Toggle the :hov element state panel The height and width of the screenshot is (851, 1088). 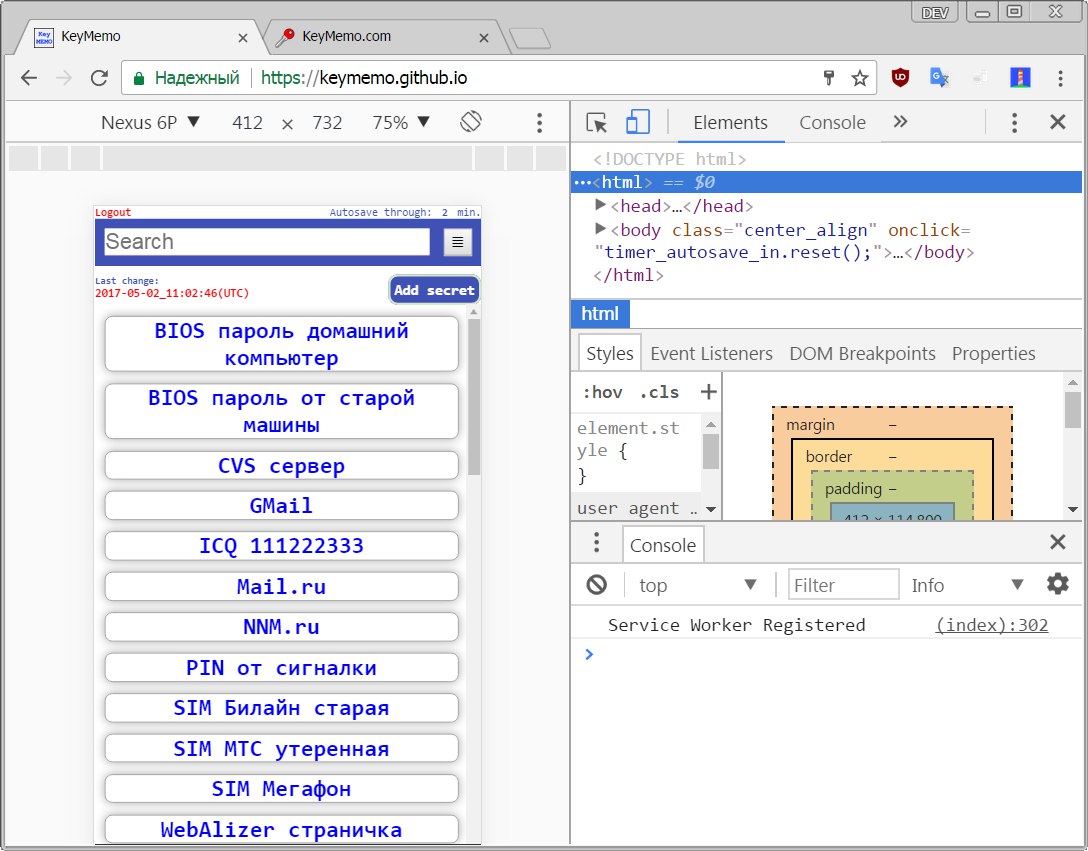coord(602,392)
